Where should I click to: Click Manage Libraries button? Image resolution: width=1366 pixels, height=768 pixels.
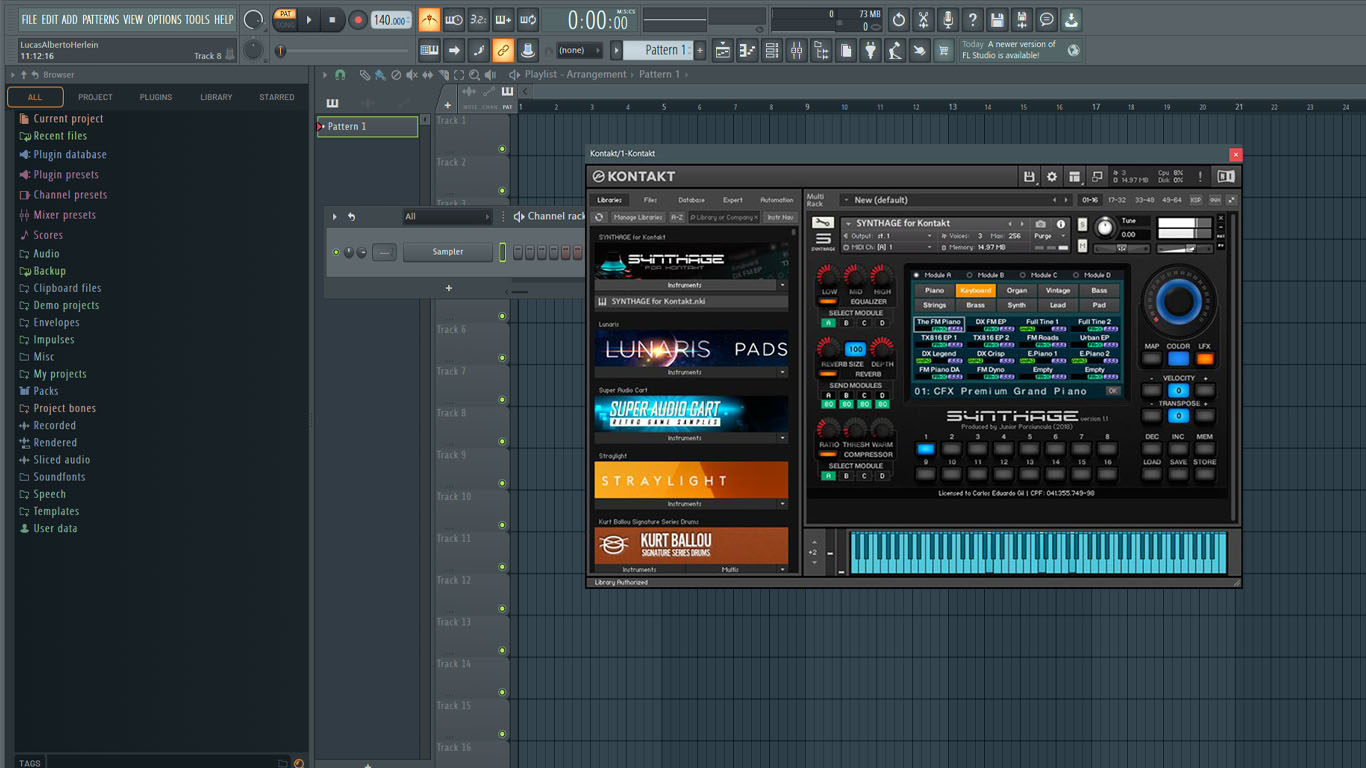pyautogui.click(x=638, y=217)
